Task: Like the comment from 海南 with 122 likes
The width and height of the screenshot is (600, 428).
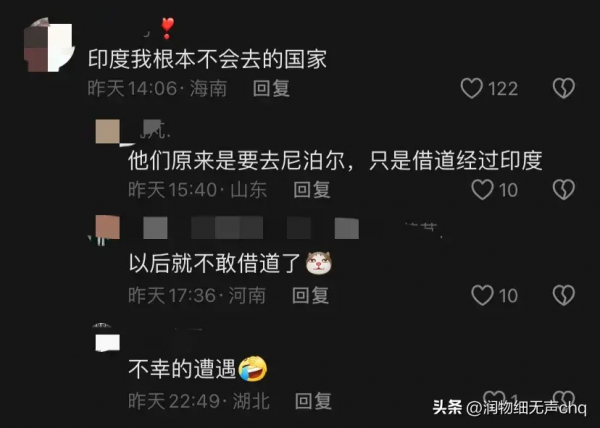Action: coord(471,88)
